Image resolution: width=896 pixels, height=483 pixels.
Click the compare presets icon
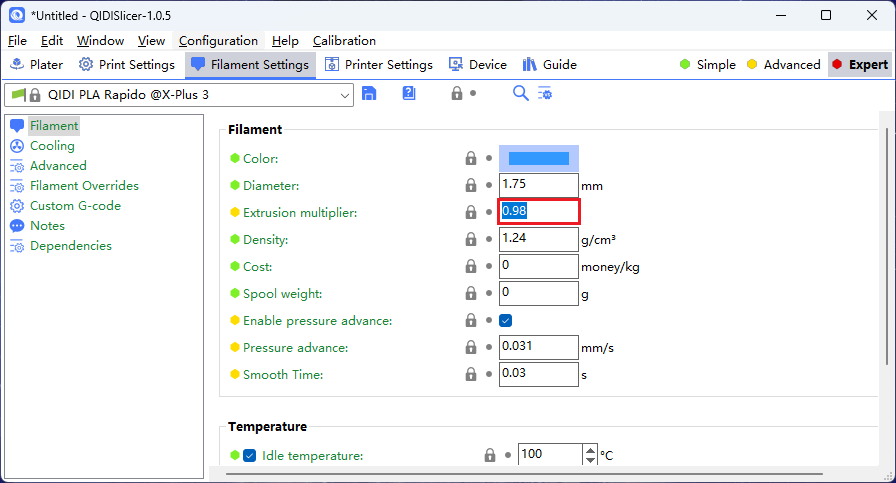pyautogui.click(x=545, y=93)
